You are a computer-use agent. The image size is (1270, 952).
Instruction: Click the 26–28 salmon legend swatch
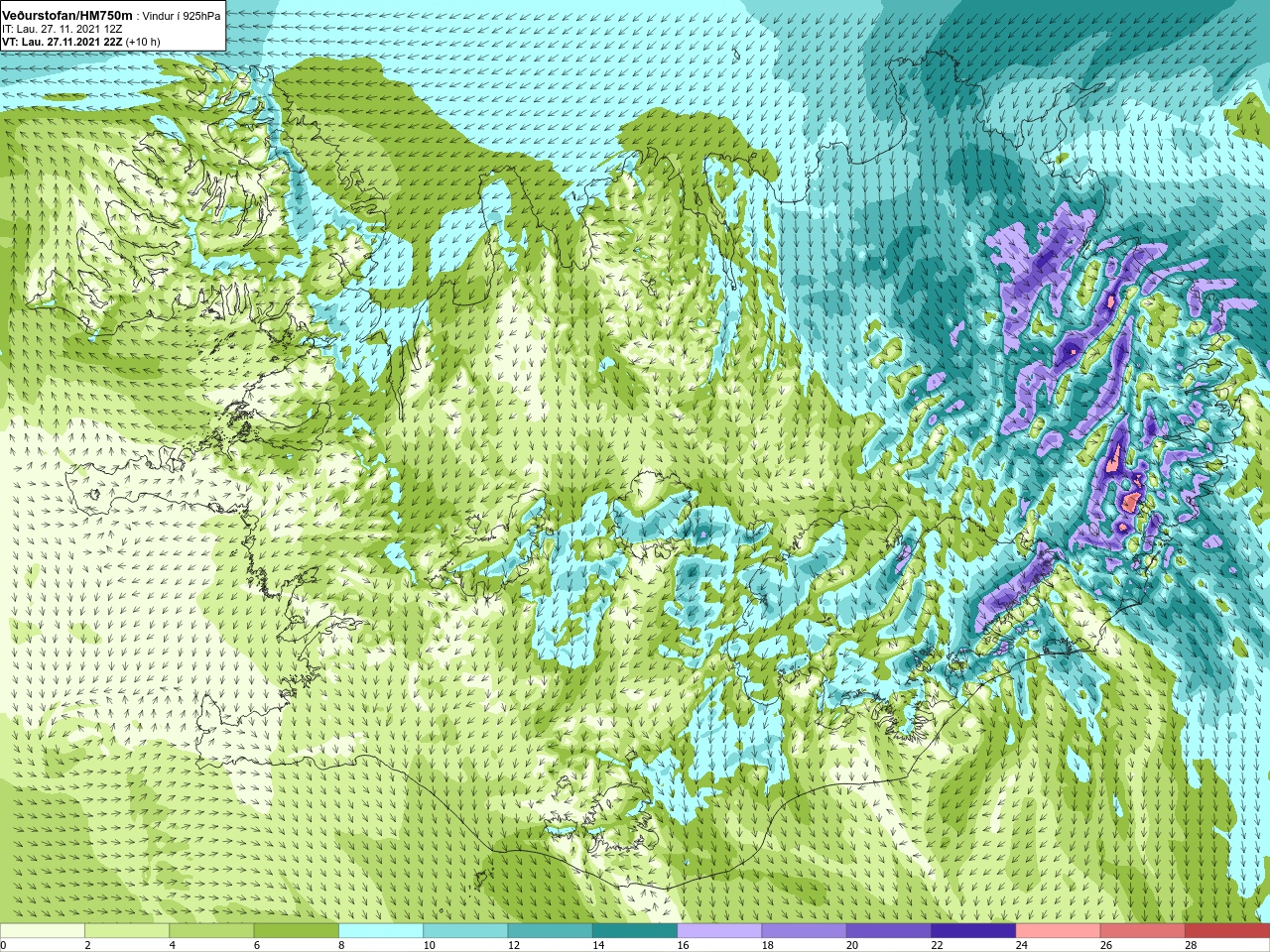coord(1143,931)
